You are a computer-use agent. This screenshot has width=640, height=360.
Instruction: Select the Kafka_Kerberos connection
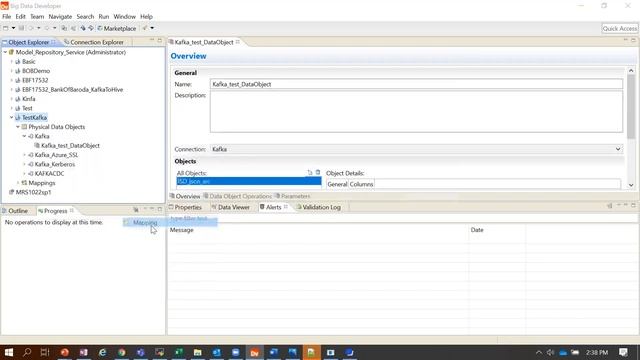55,164
